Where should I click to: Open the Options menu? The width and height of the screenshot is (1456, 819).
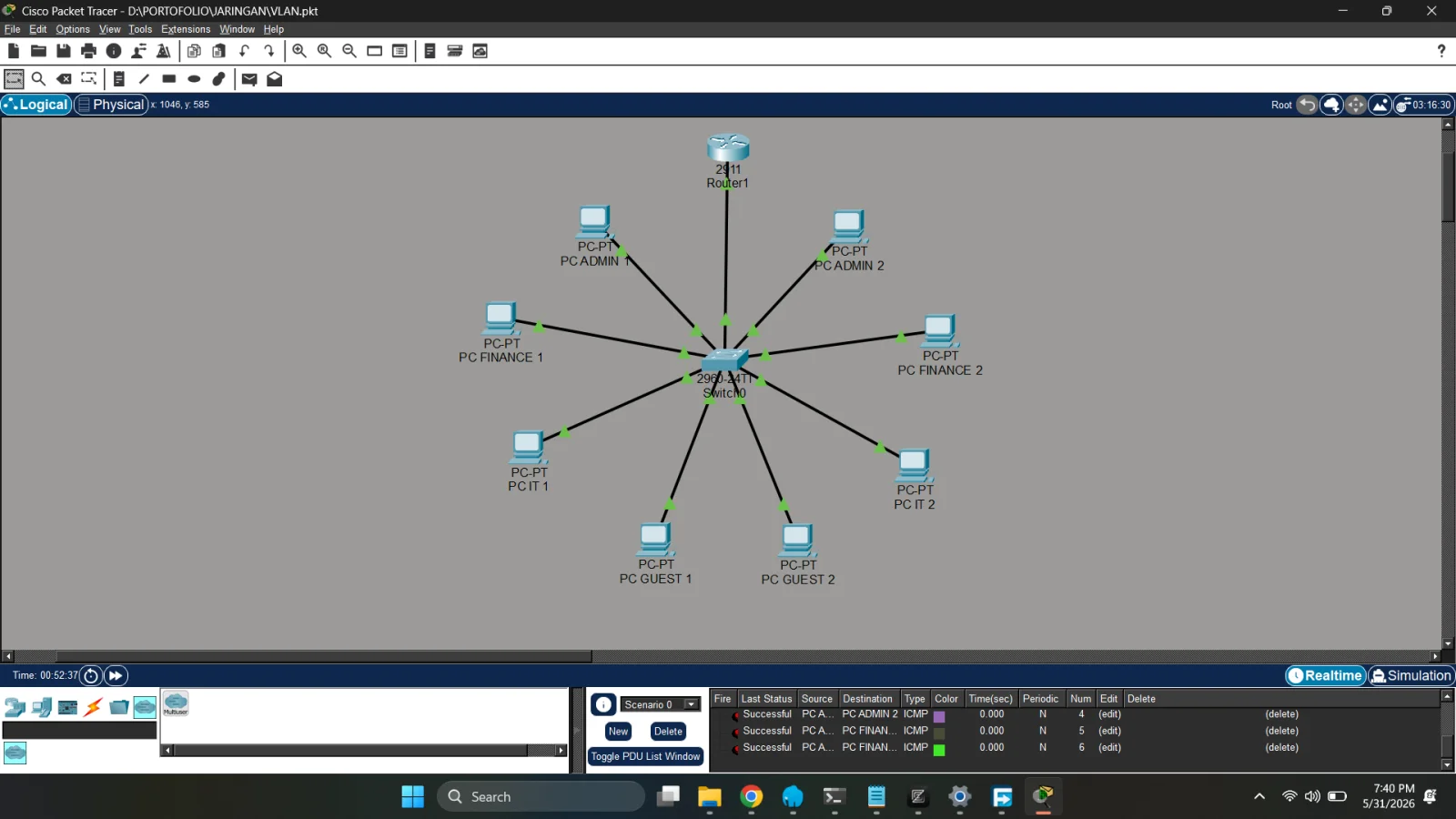pyautogui.click(x=73, y=29)
